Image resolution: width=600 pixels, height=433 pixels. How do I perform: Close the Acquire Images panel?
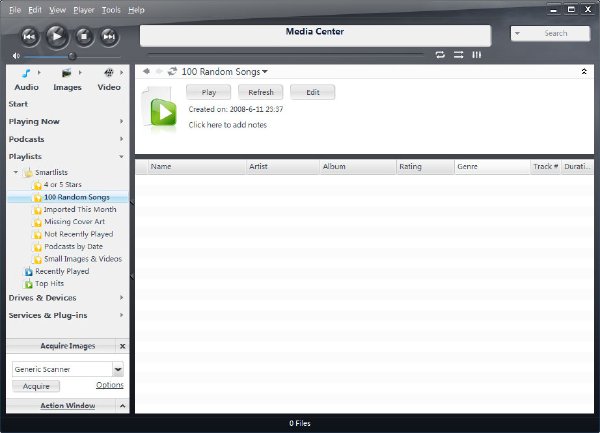pyautogui.click(x=122, y=346)
